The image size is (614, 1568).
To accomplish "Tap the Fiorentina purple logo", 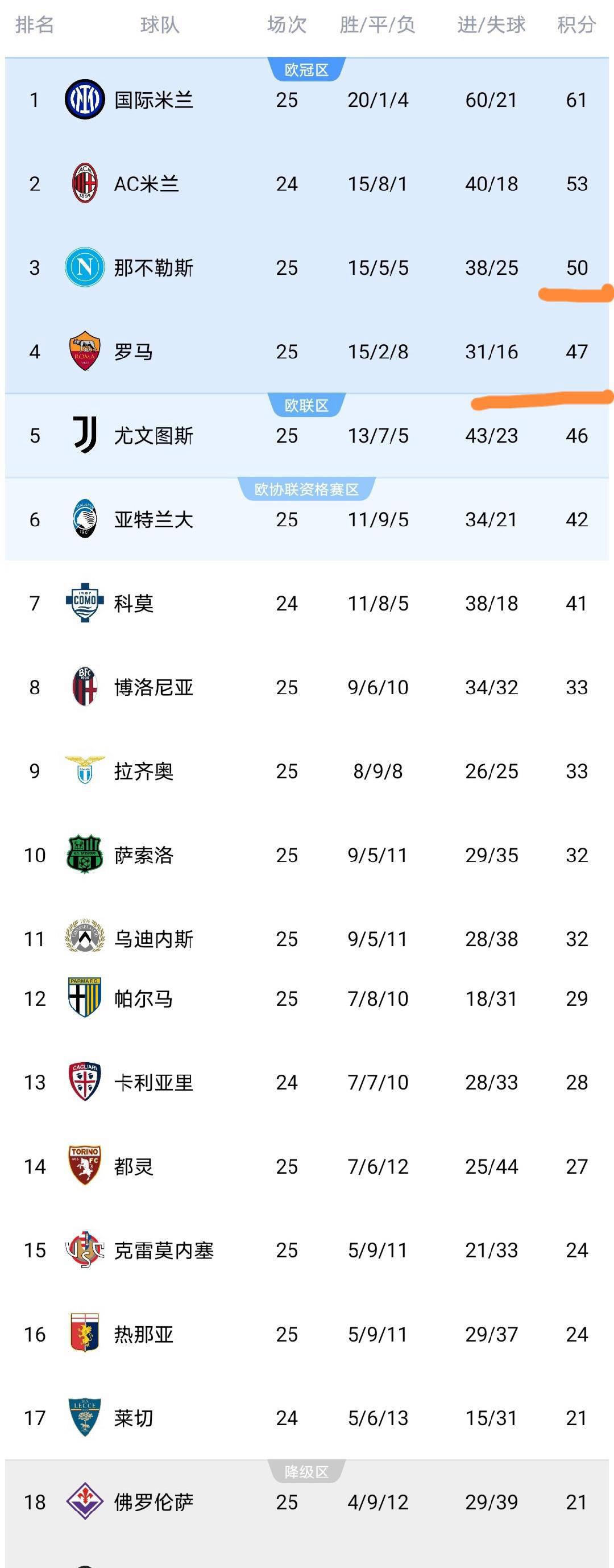I will pos(85,1501).
